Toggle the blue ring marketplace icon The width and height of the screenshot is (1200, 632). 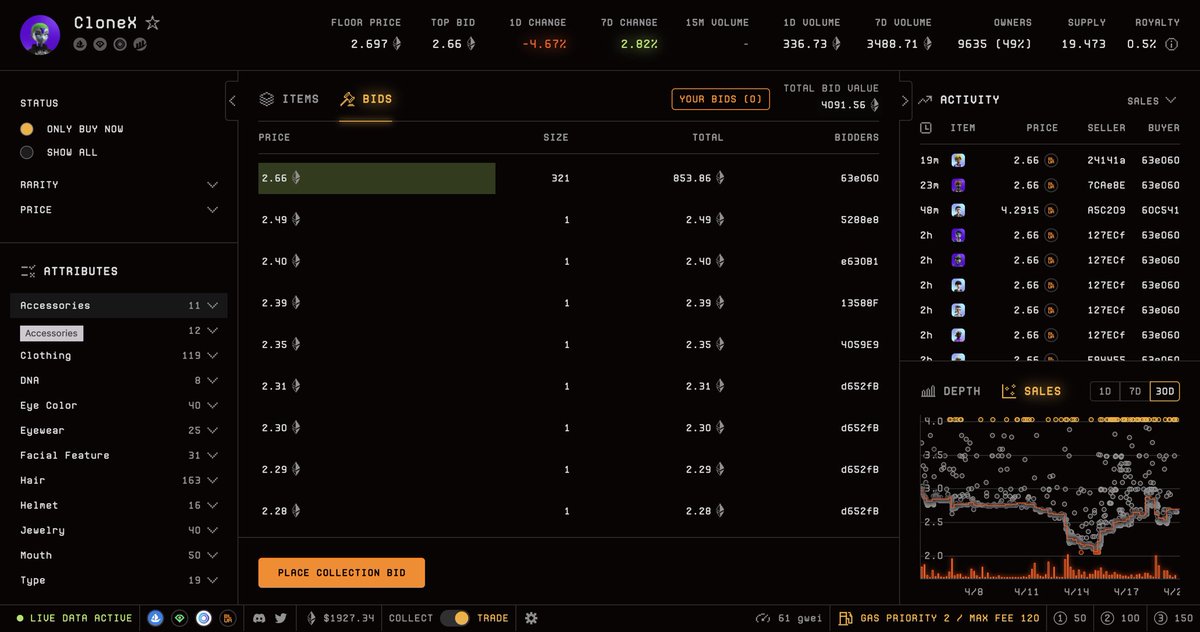coord(204,618)
